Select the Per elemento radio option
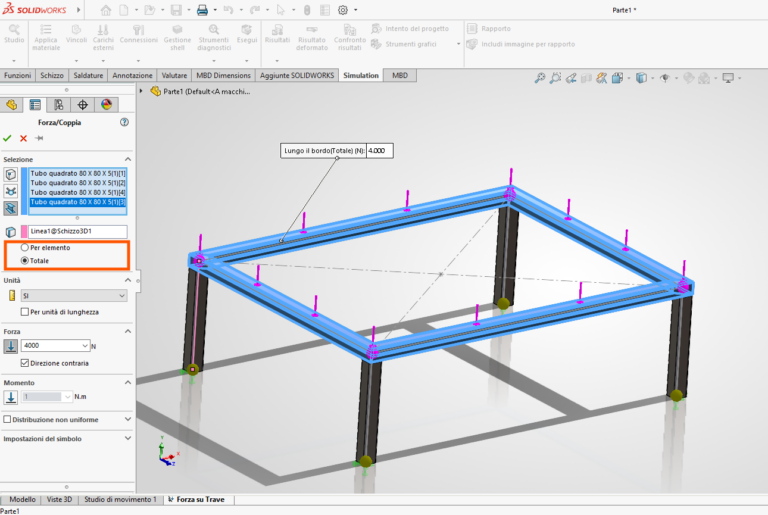 [25, 247]
